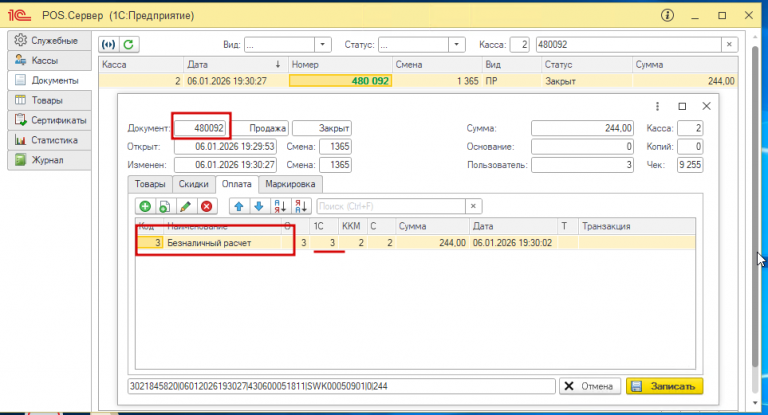This screenshot has height=415, width=768.
Task: Open Кассы section in sidebar
Action: pos(49,60)
